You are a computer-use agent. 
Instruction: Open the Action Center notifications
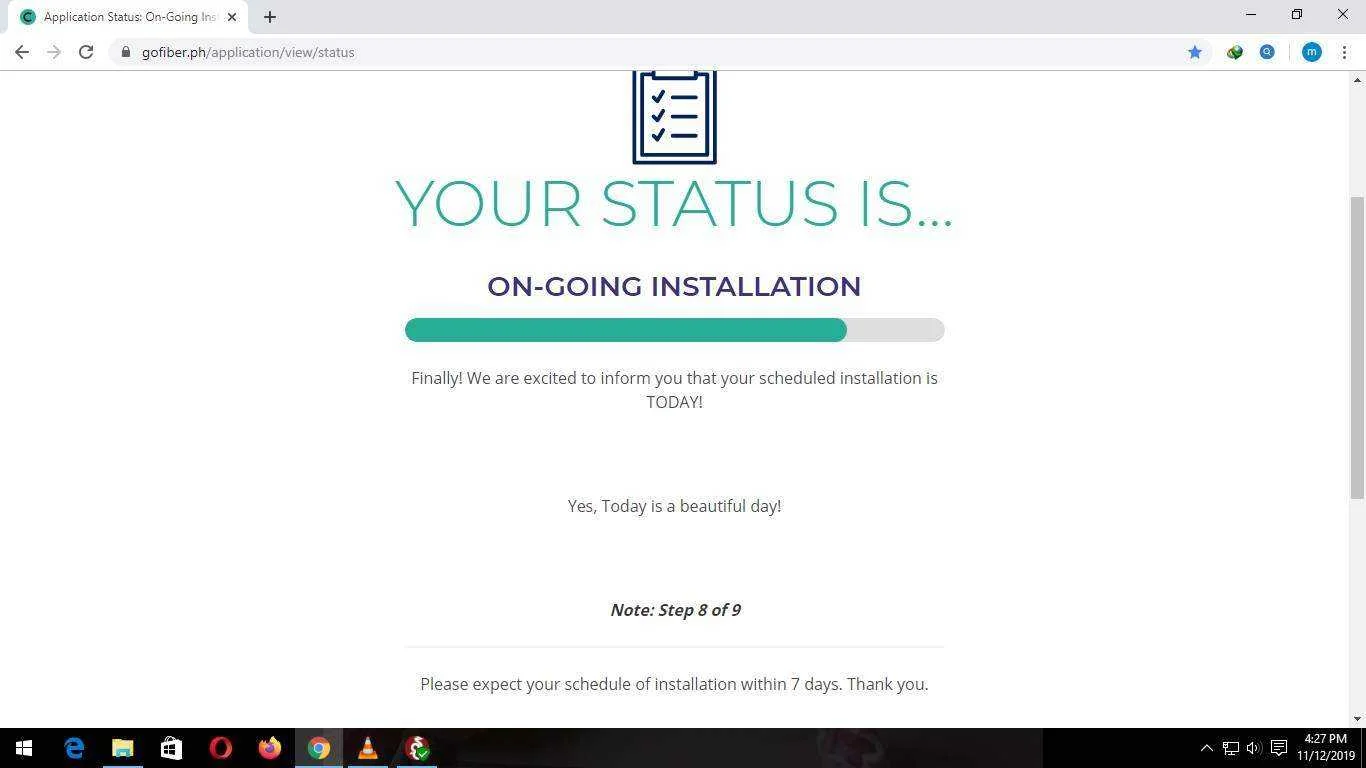pos(1279,748)
